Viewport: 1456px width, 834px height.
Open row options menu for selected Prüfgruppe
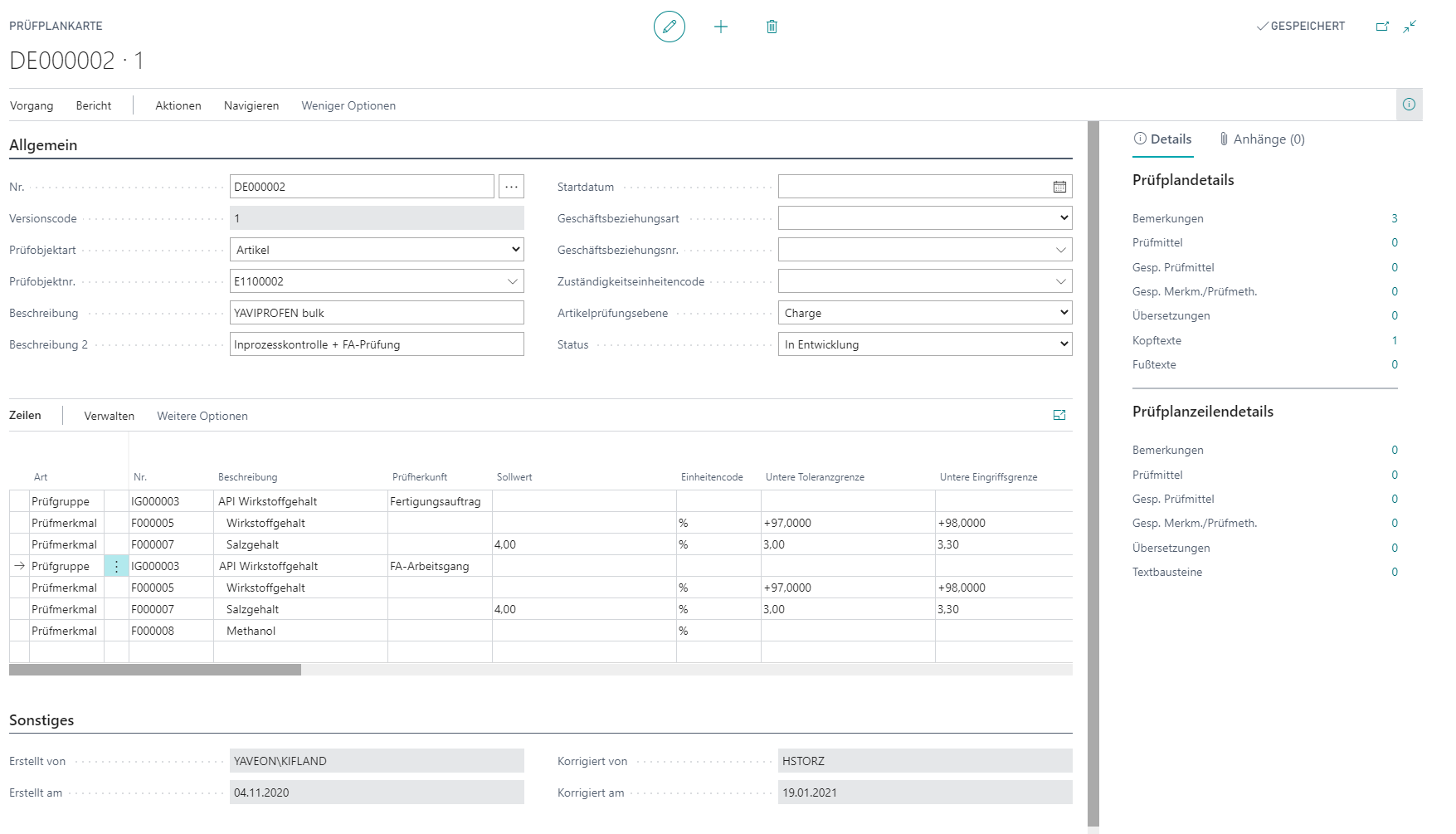click(x=116, y=566)
